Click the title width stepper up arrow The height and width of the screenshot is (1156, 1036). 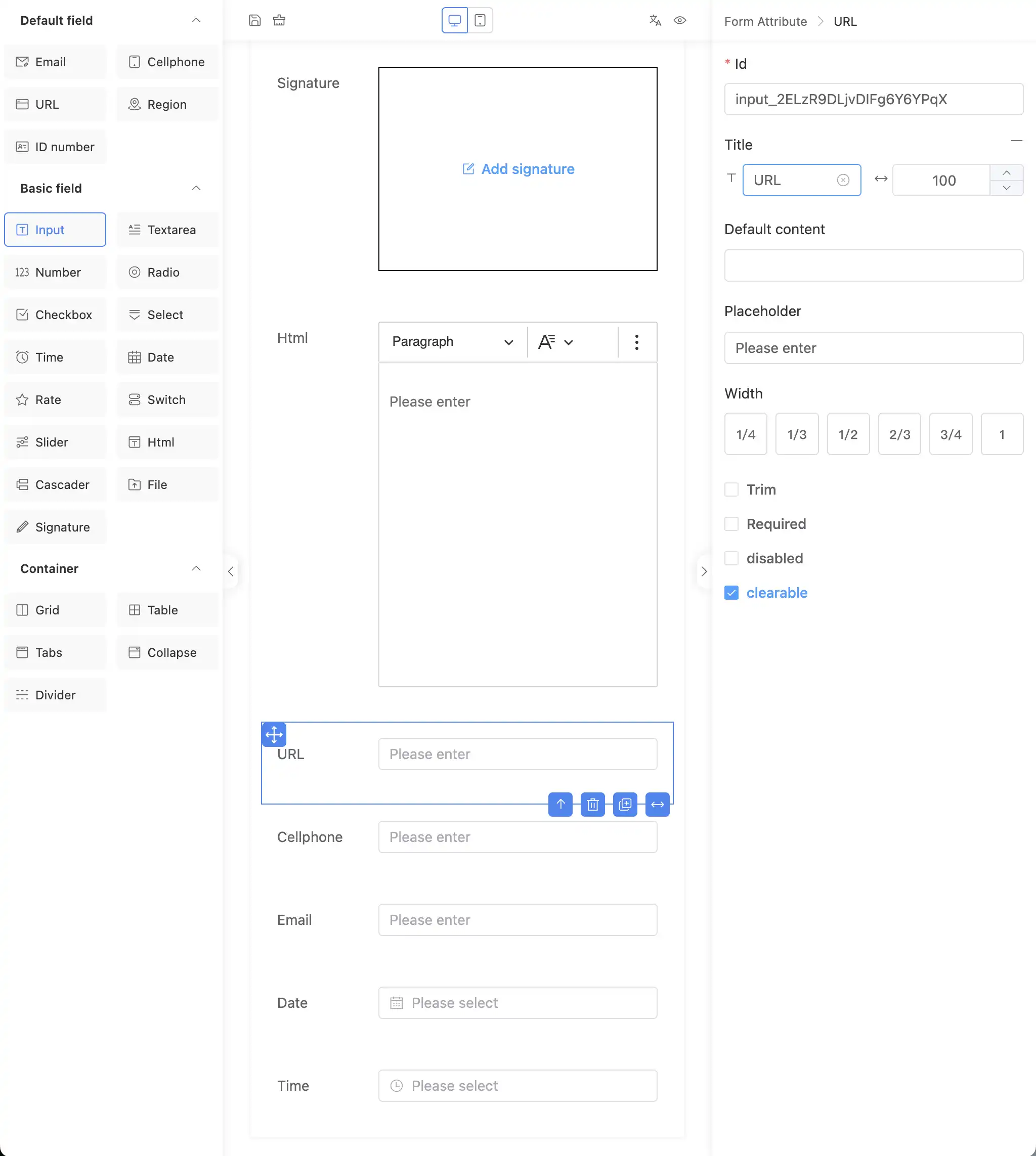1008,172
